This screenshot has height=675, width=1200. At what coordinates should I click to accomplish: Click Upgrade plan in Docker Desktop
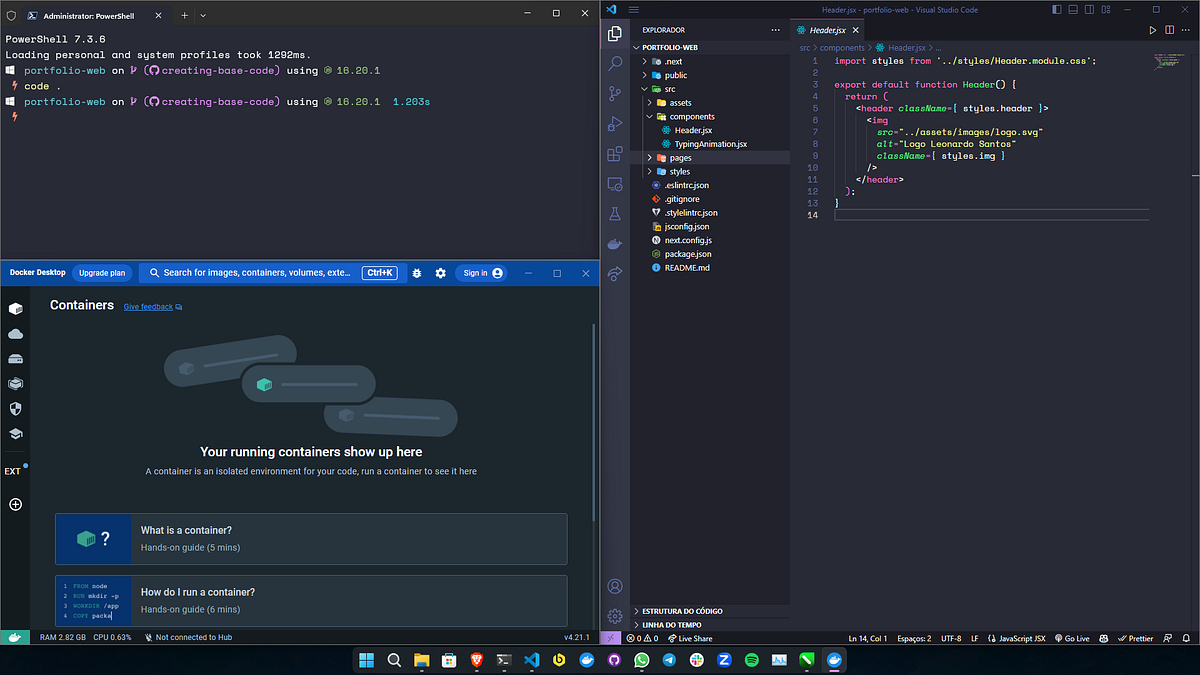[101, 272]
